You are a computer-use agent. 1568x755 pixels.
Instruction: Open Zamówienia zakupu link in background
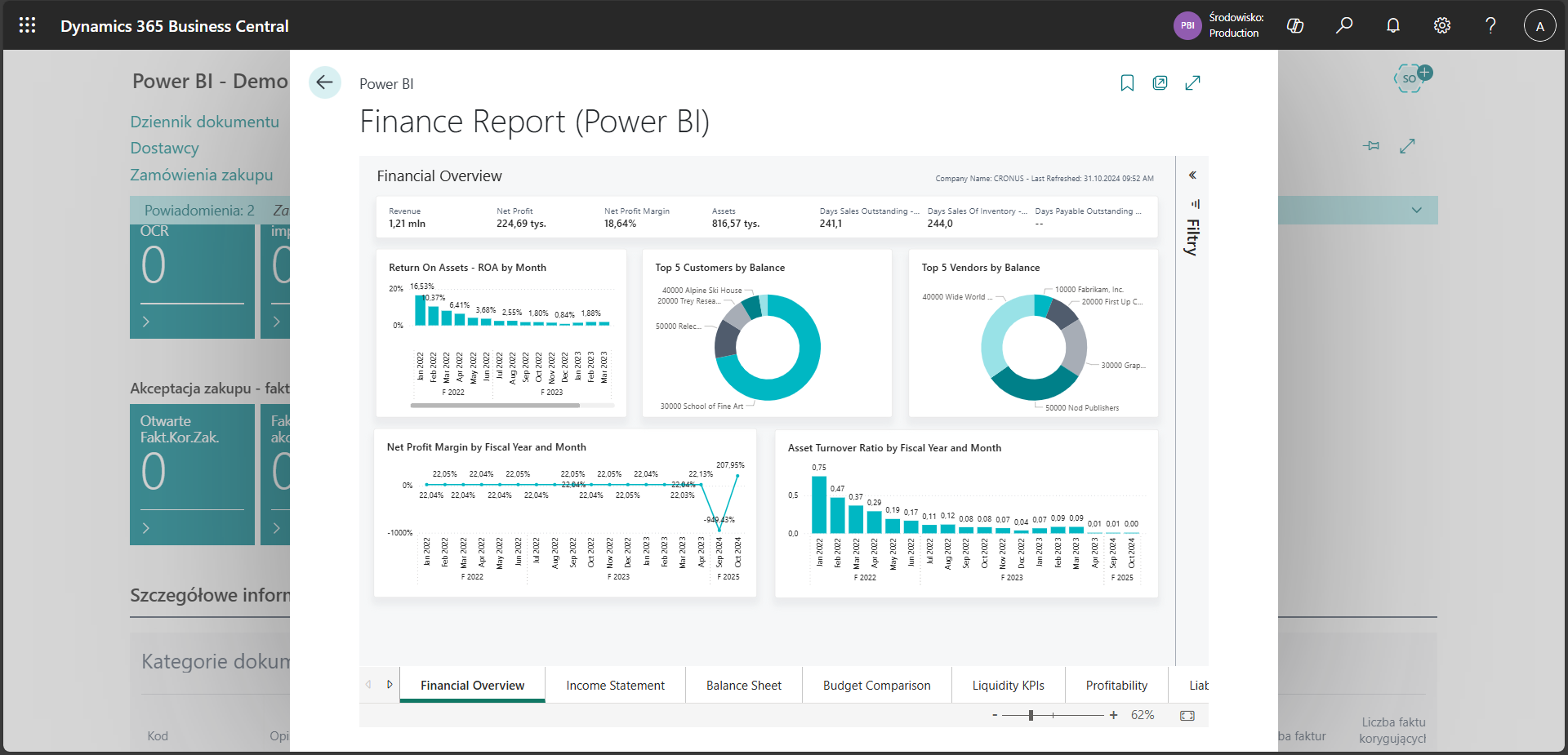point(202,175)
